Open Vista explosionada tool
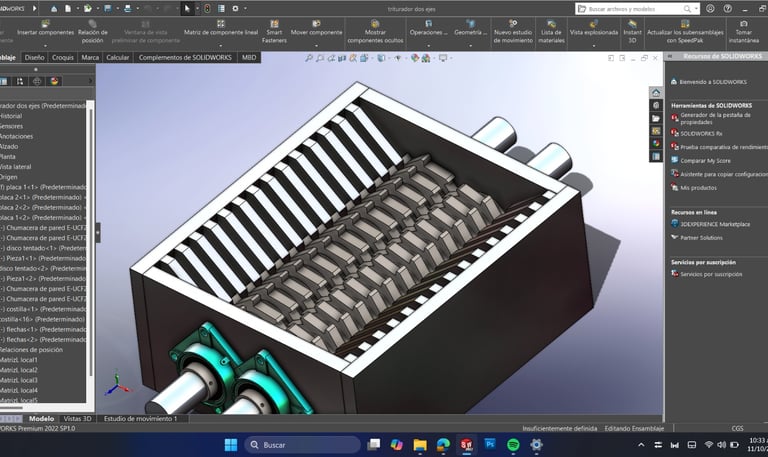Screen dimensions: 768x457 (x=594, y=28)
